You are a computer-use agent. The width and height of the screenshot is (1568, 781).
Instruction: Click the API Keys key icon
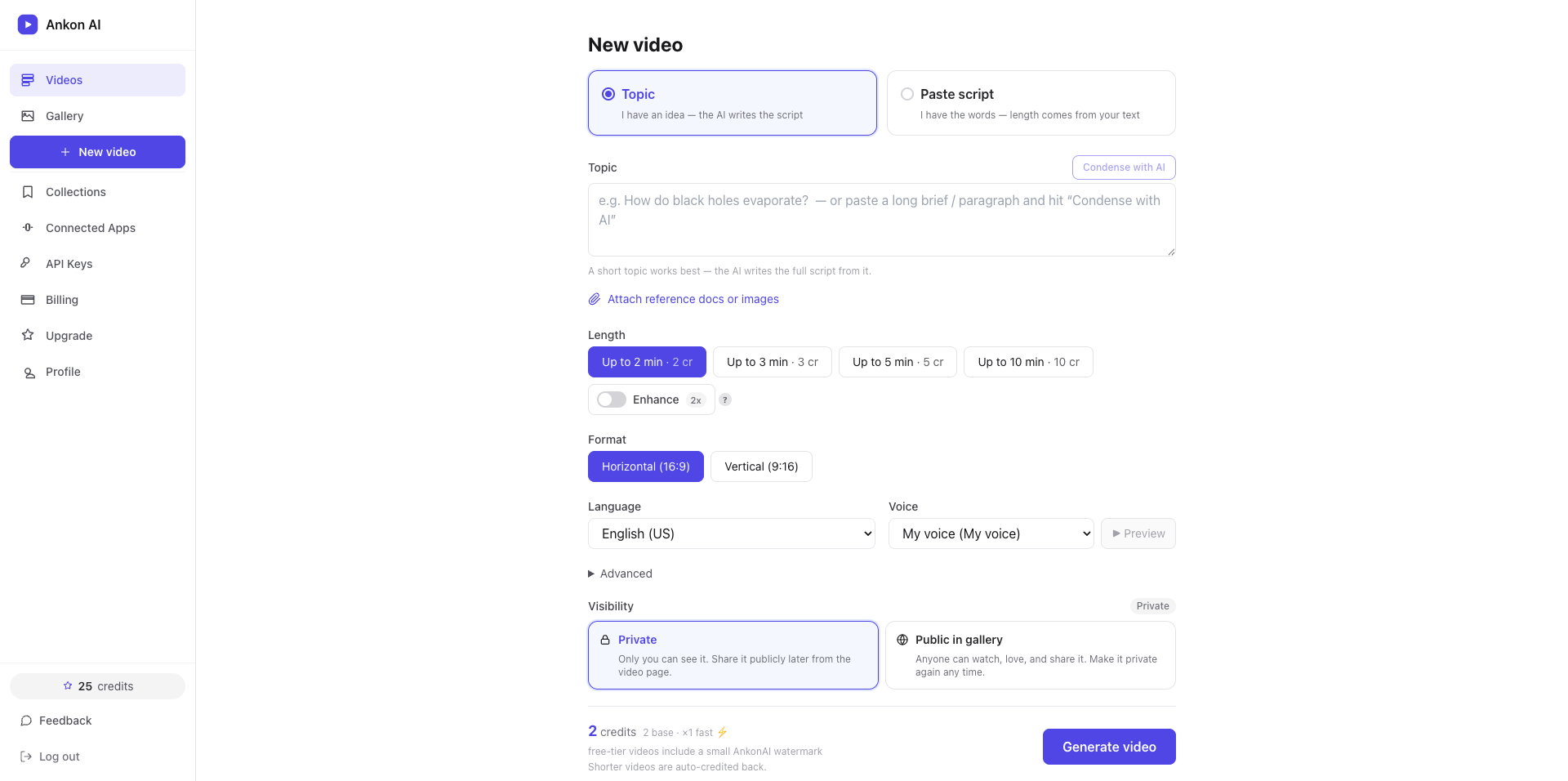28,264
